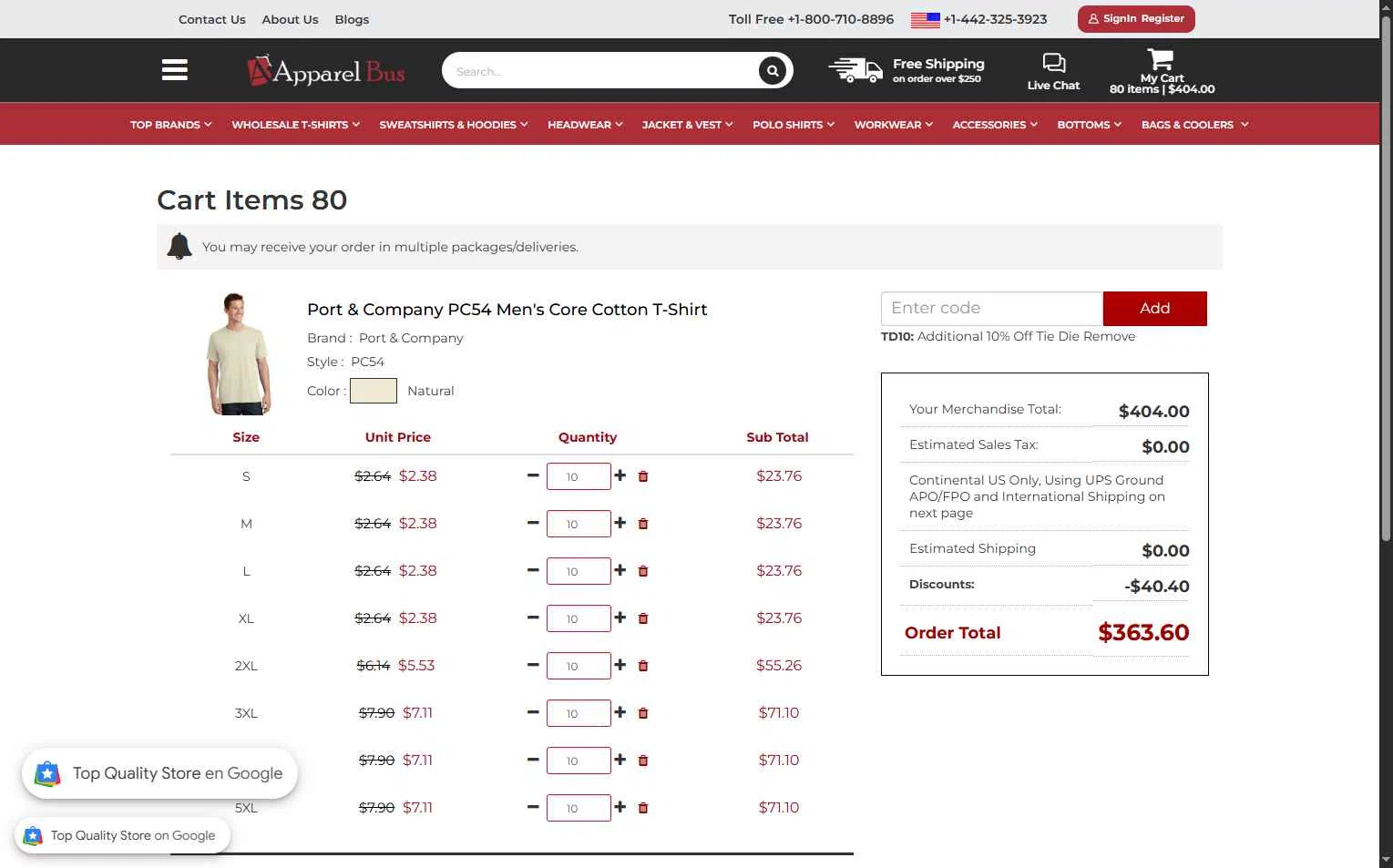
Task: Click the notification bell icon
Action: (x=179, y=246)
